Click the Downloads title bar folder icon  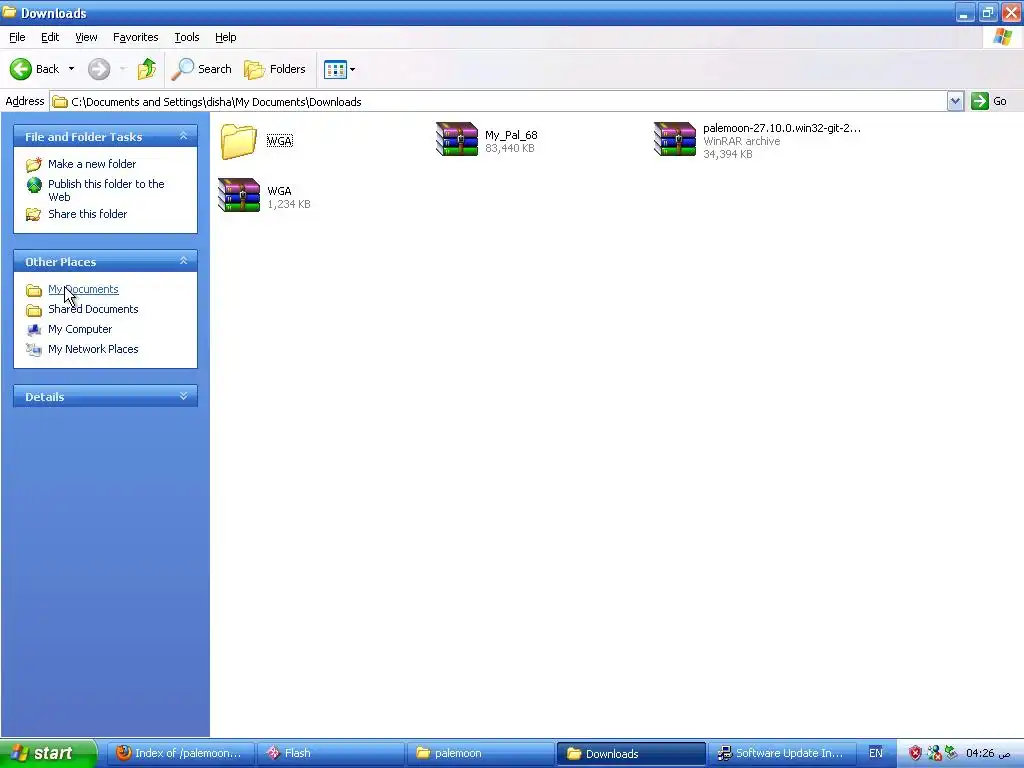[x=9, y=12]
